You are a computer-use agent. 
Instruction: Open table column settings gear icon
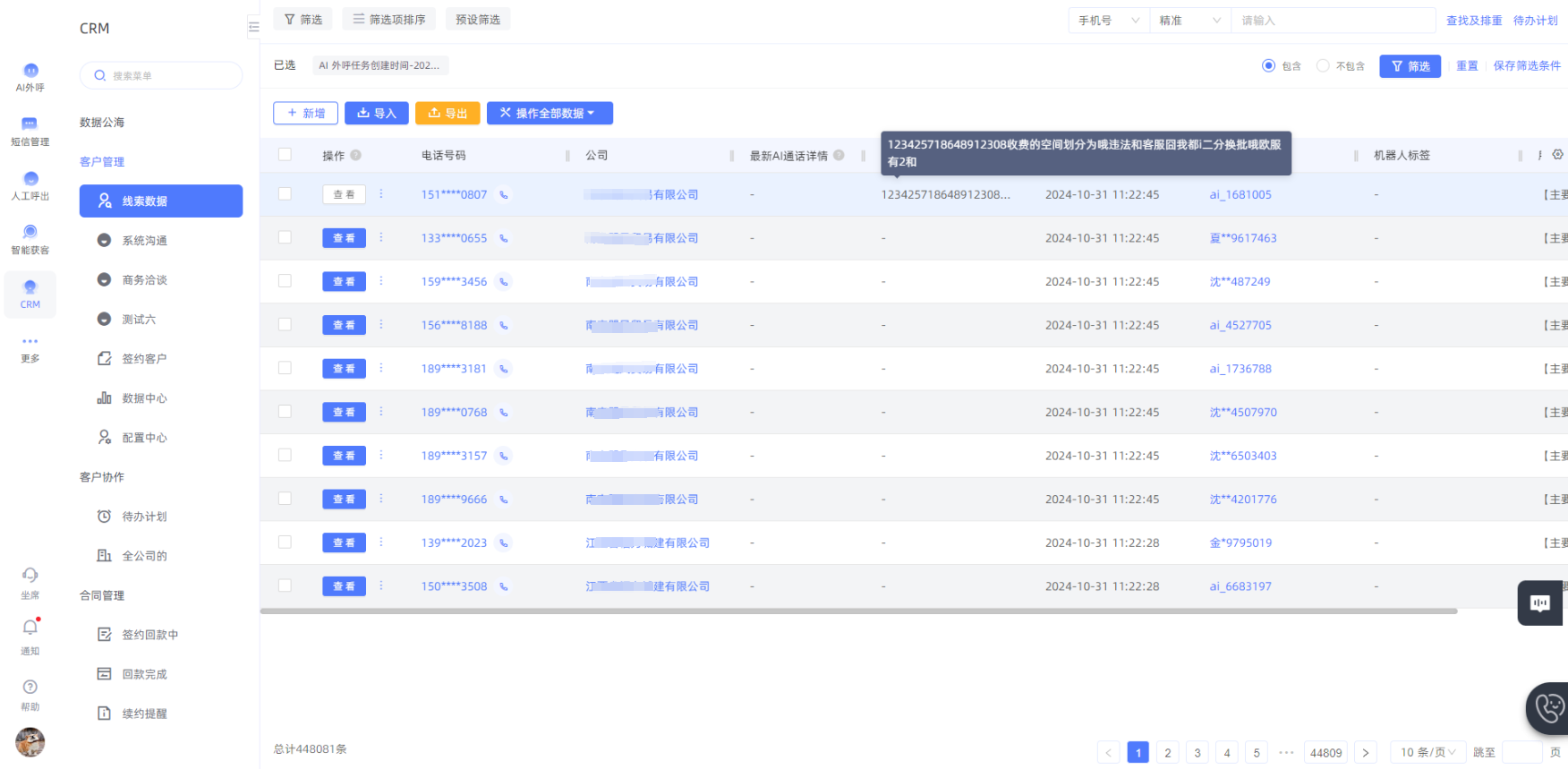(1557, 155)
